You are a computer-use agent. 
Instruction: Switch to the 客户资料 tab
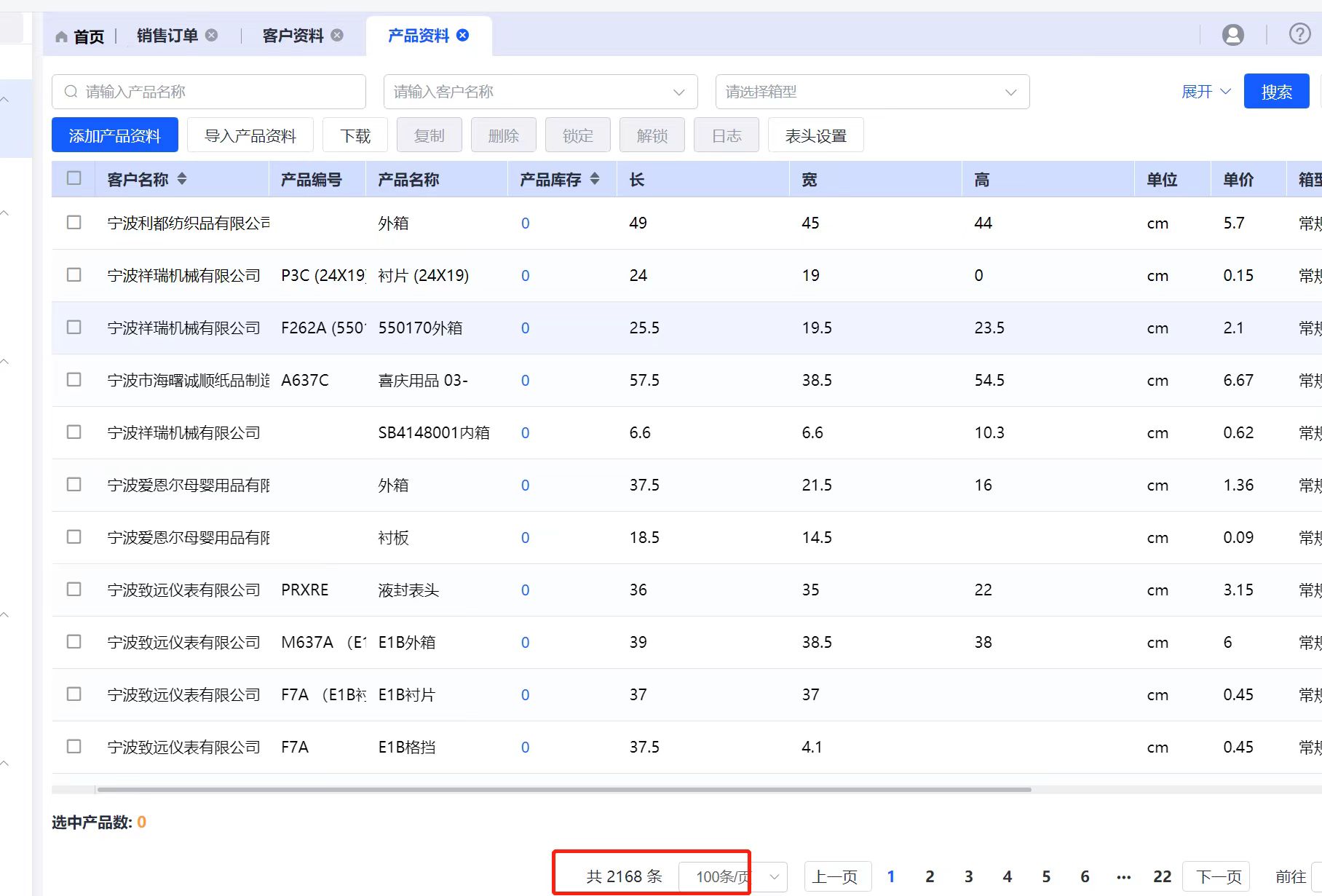click(293, 35)
